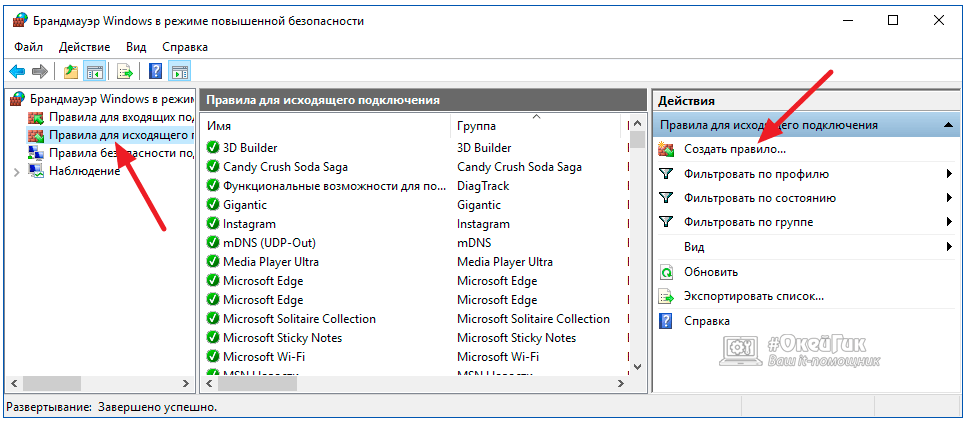Click the tree pane scroll-left arrow
Screen dimensions: 966x421
[x=13, y=383]
